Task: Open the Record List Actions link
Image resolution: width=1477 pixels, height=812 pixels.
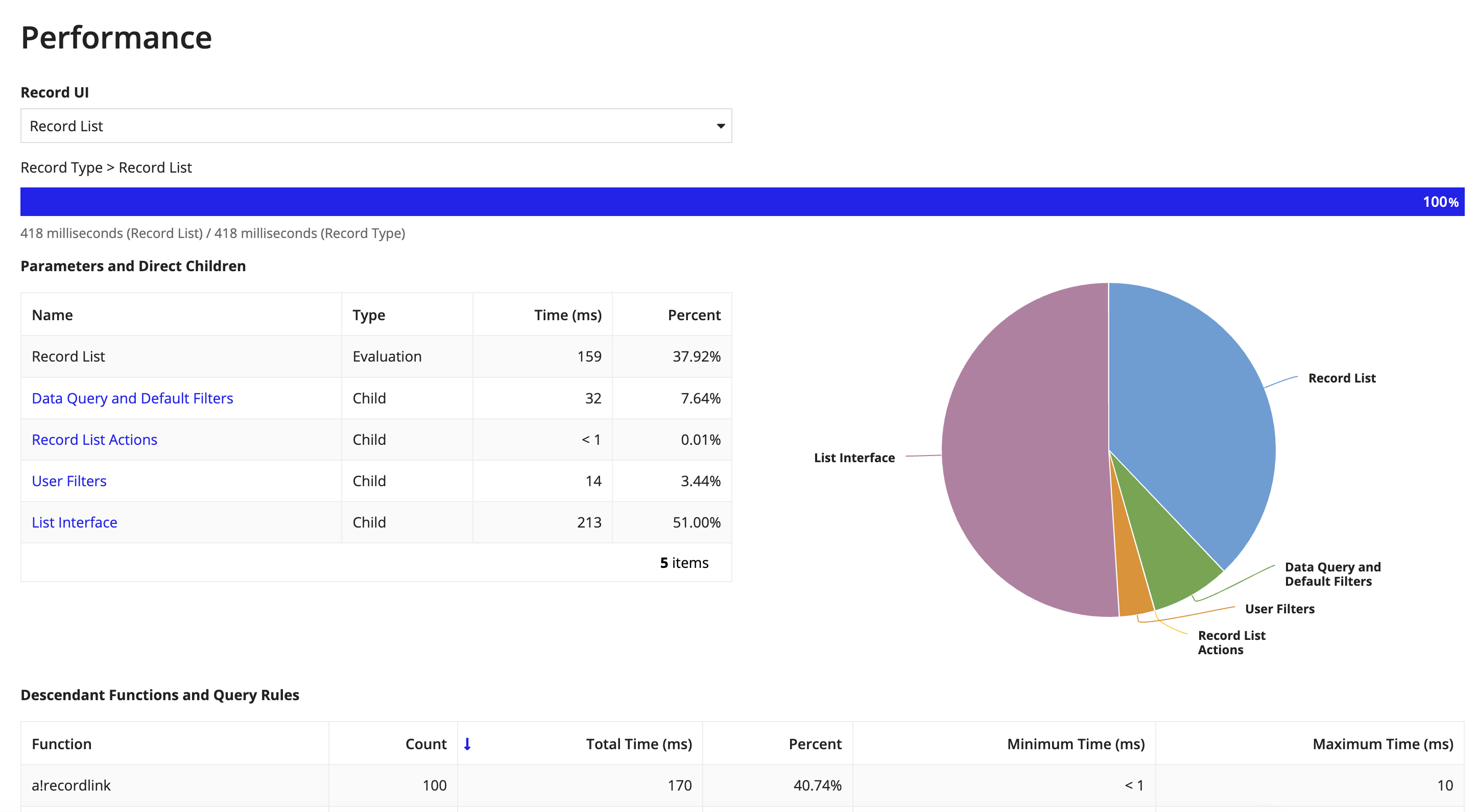Action: tap(94, 439)
